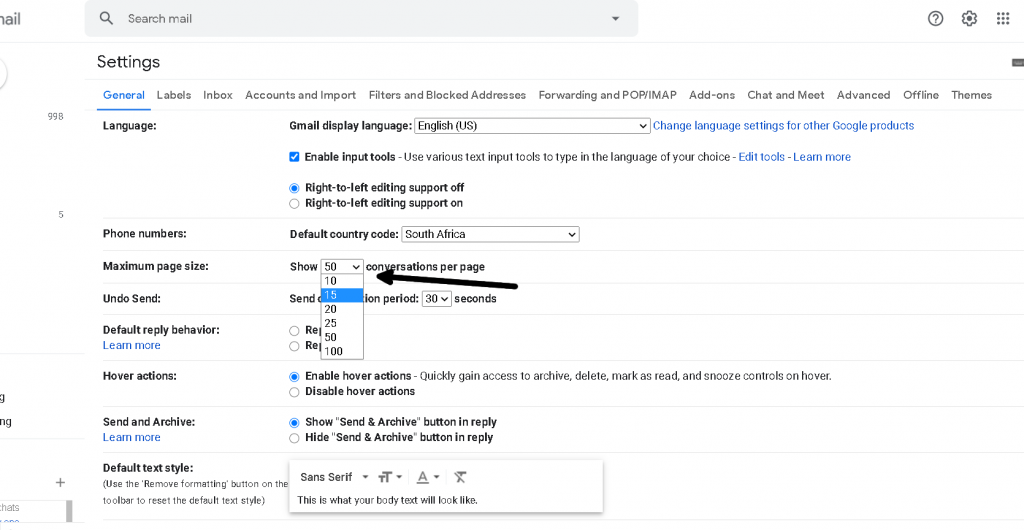The image size is (1024, 530).
Task: Click the Remove formatting icon
Action: click(460, 477)
